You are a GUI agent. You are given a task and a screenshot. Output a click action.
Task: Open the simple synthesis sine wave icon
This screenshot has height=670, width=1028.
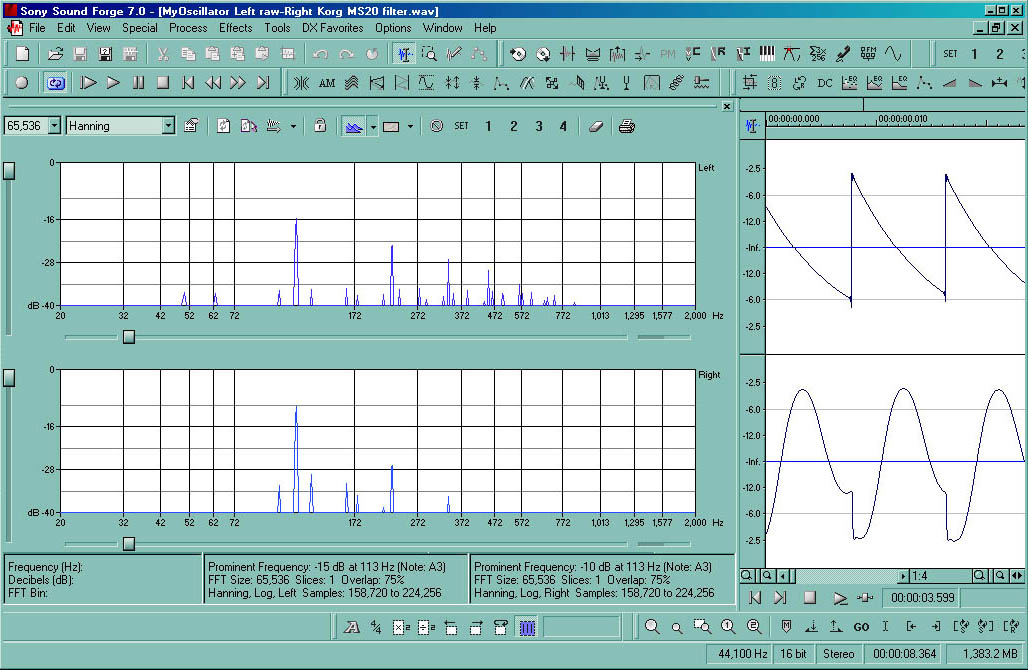point(893,54)
